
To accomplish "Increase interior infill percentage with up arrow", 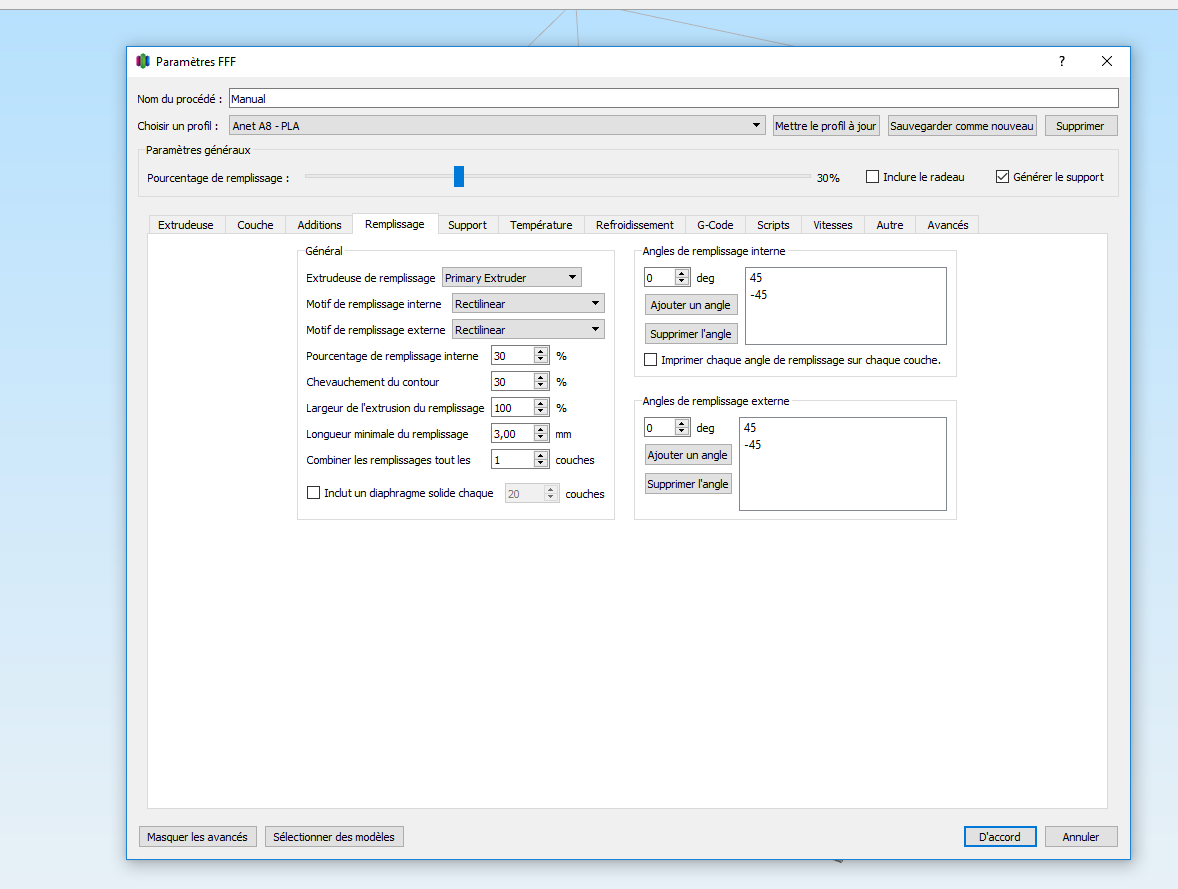I will click(x=541, y=352).
